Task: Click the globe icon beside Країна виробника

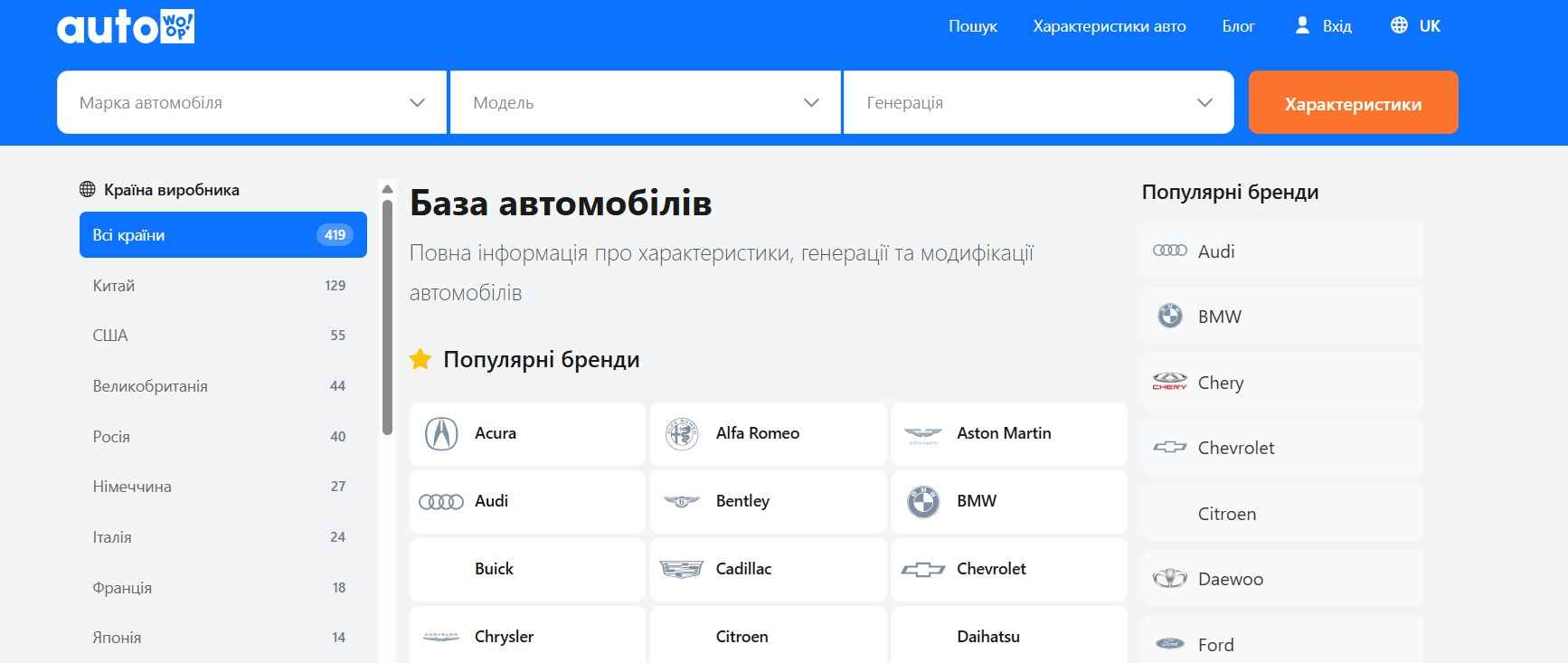Action: 88,189
